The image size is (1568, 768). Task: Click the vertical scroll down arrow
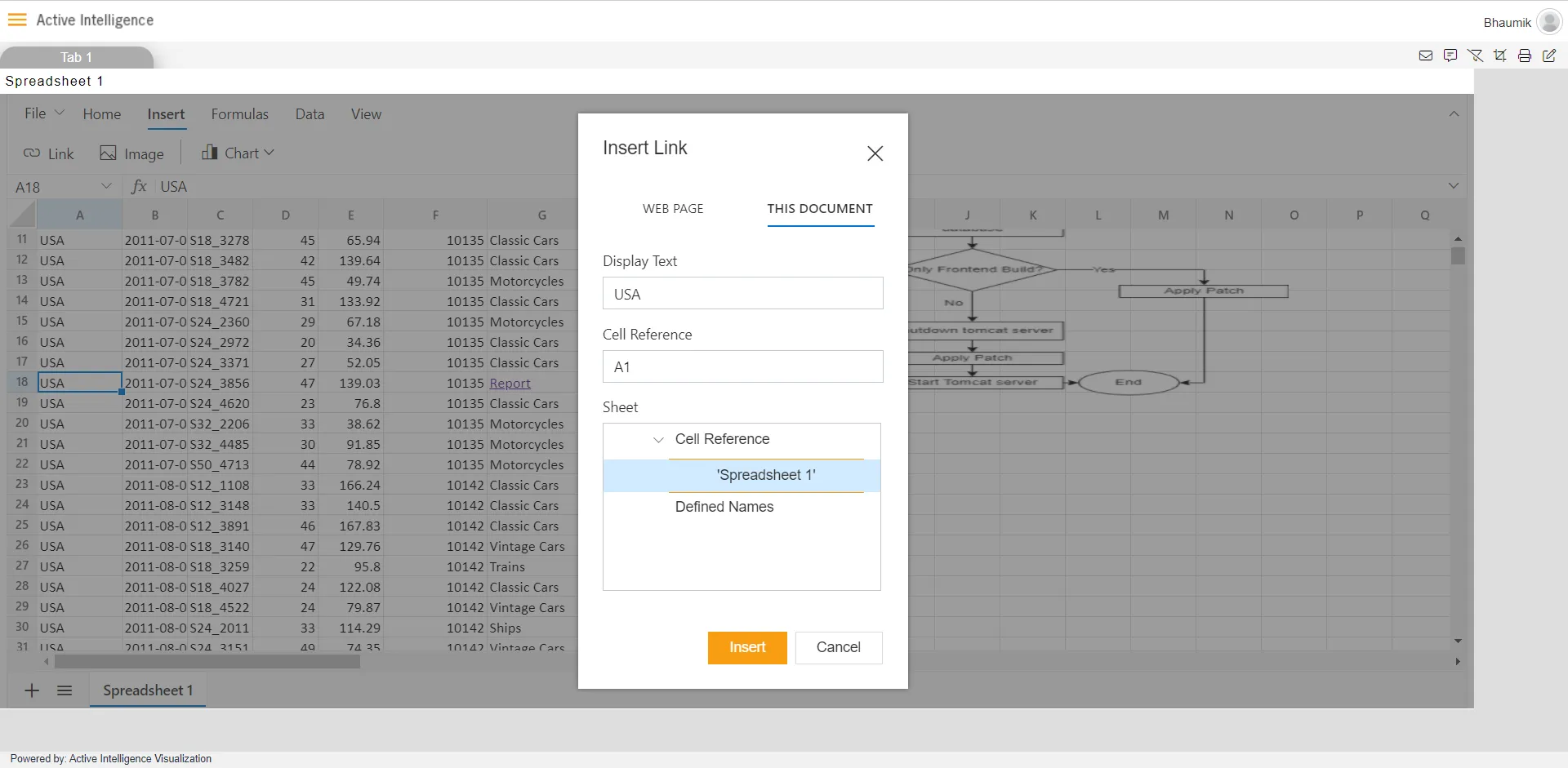[x=1458, y=641]
